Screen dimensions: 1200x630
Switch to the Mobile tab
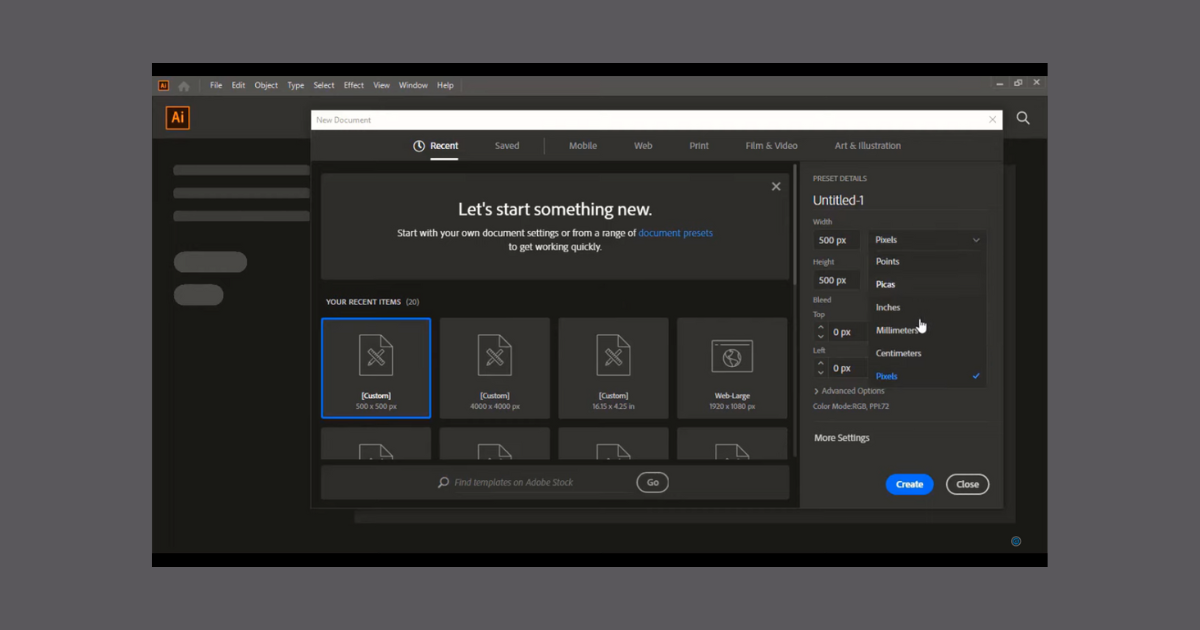pos(583,146)
